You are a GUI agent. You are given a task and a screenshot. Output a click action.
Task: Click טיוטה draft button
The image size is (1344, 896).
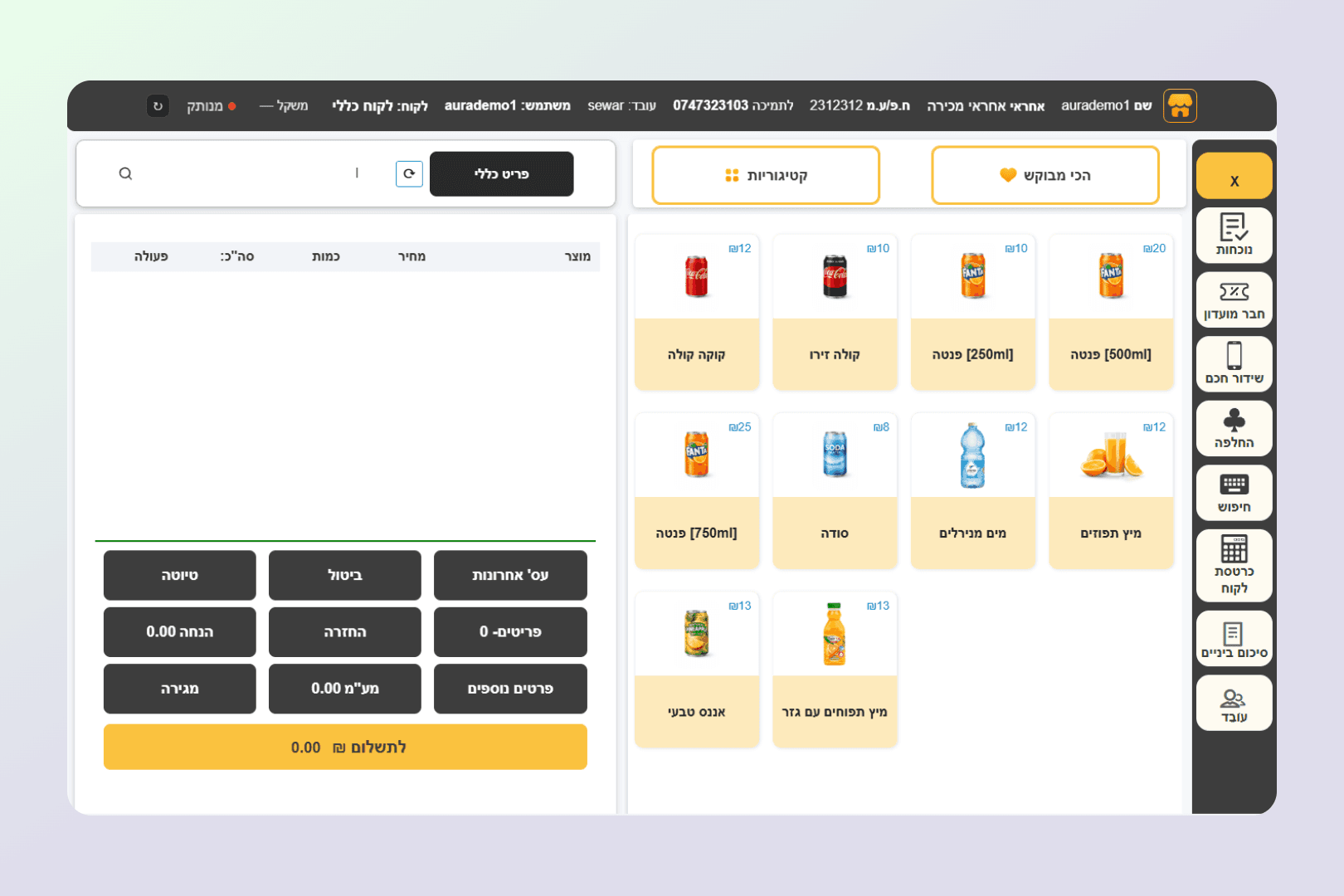point(180,575)
